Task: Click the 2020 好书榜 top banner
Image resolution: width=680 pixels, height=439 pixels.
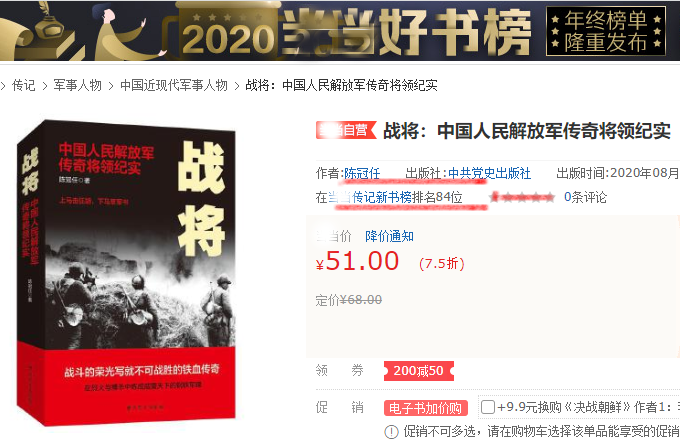Action: [340, 30]
